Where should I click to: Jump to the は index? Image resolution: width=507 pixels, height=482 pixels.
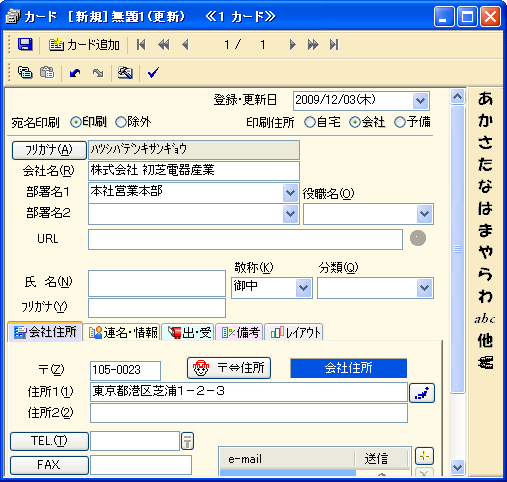(x=485, y=208)
